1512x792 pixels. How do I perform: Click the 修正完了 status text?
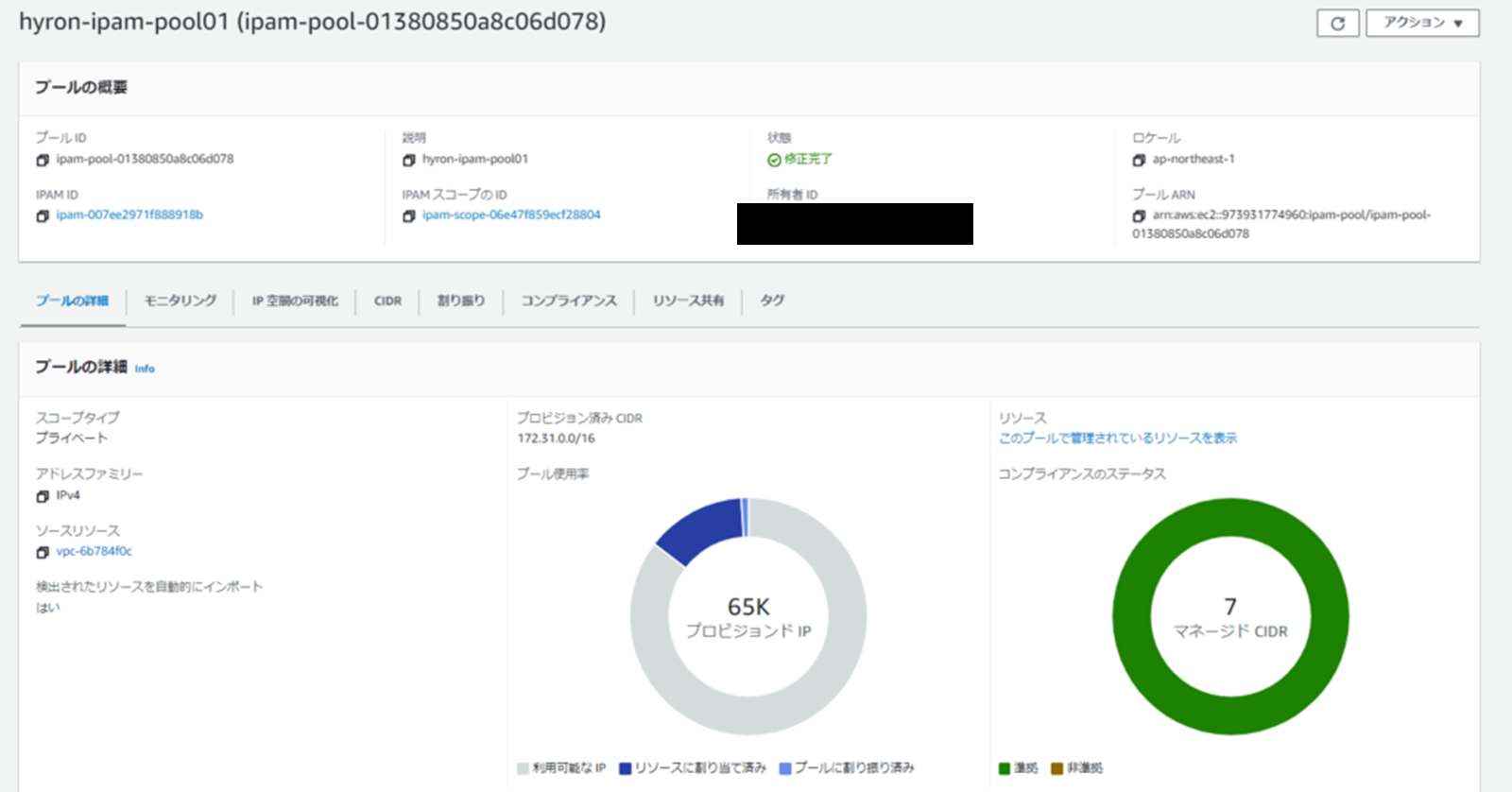(x=808, y=159)
